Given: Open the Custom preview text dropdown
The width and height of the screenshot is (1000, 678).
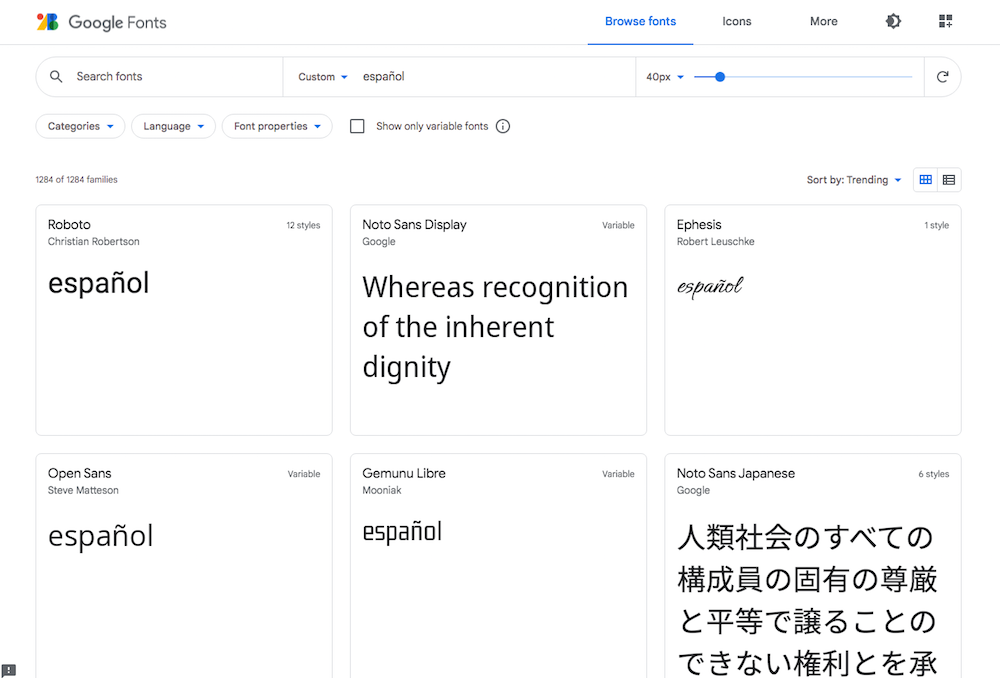Looking at the screenshot, I should point(323,77).
